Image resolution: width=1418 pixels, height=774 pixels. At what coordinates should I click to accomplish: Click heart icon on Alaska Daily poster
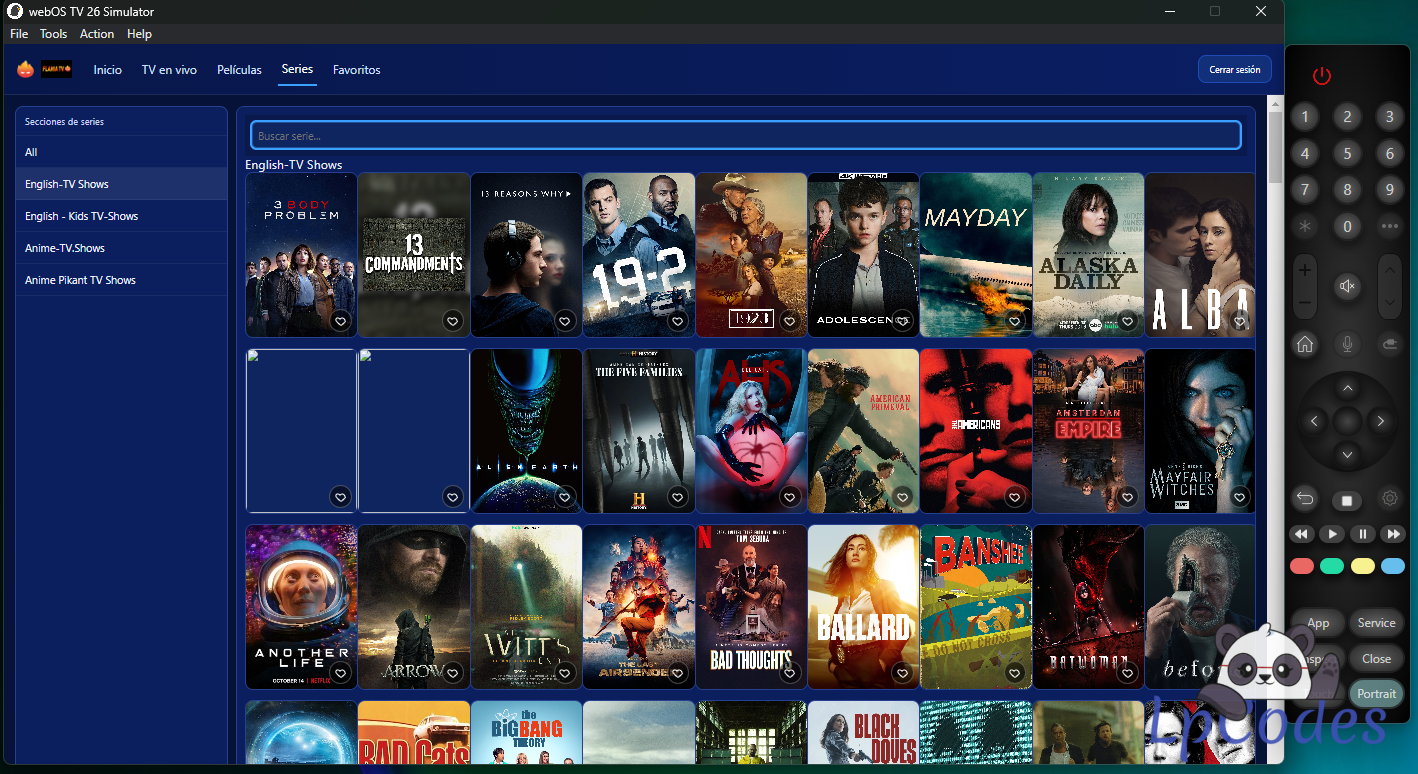tap(1127, 321)
